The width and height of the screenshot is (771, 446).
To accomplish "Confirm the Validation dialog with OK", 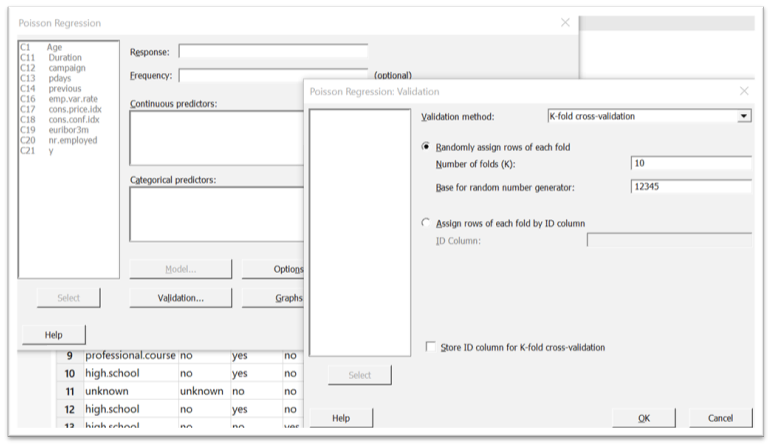I will pos(644,417).
